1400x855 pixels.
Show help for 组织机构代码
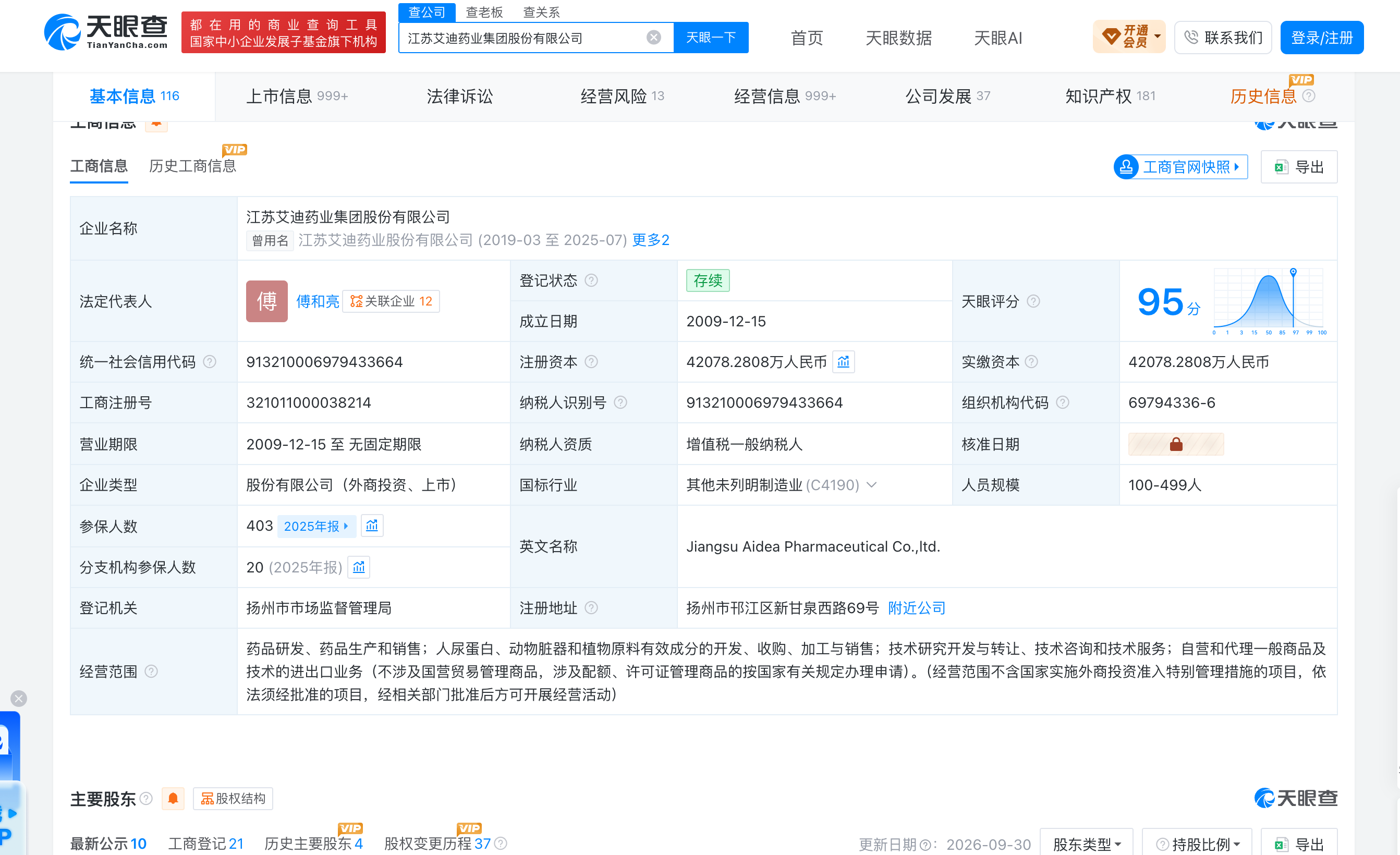(x=1062, y=403)
